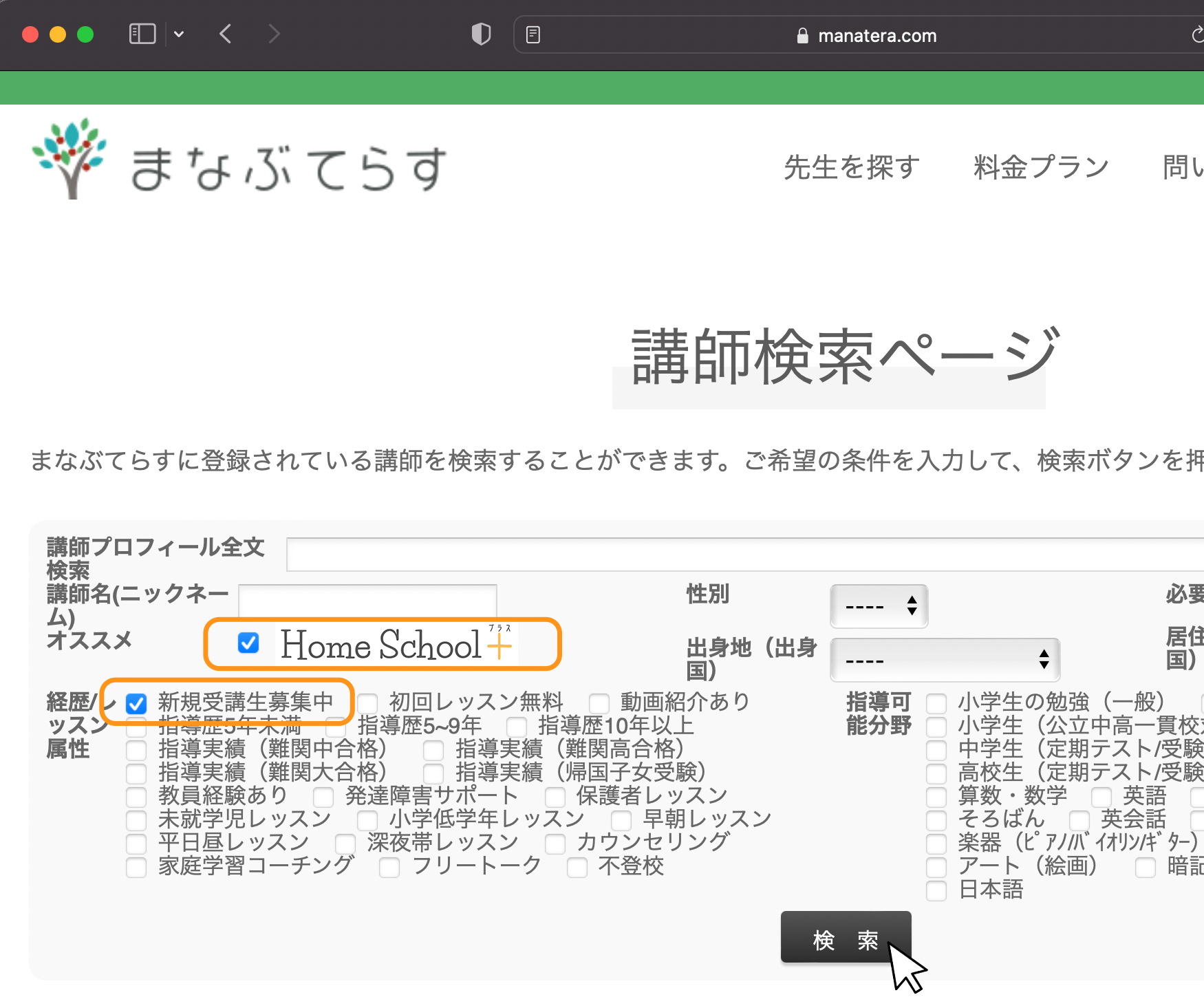Check the 日本語 subject checkbox
1204x1008 pixels.
[936, 890]
